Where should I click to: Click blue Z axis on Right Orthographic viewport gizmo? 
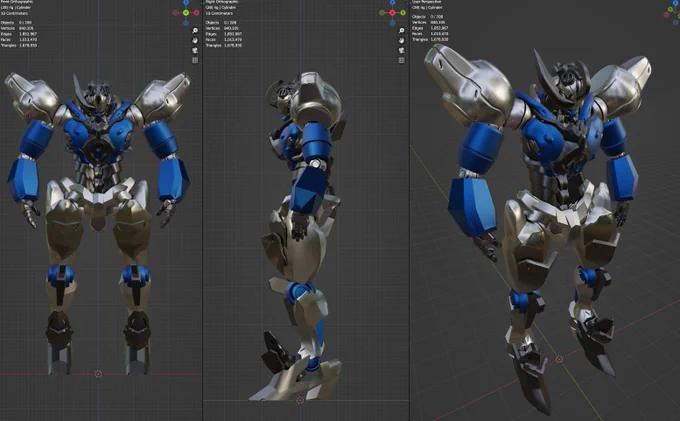tap(392, 2)
